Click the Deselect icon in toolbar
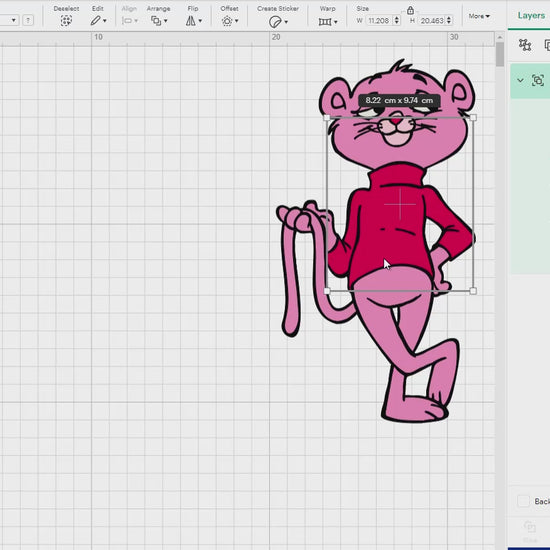 coord(66,21)
